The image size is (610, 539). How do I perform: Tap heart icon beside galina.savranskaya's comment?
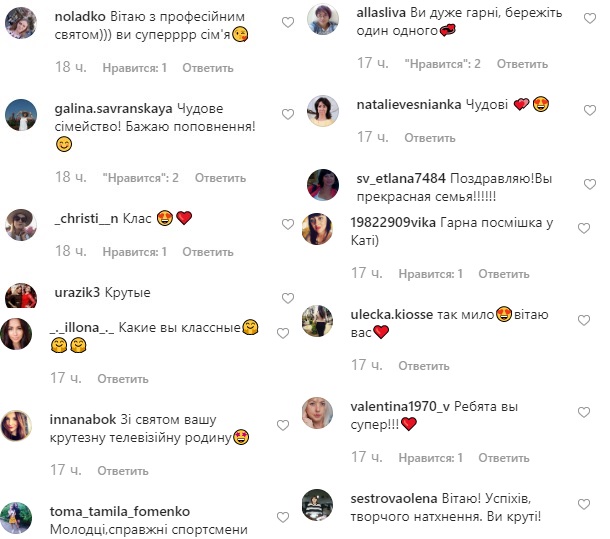pos(287,114)
